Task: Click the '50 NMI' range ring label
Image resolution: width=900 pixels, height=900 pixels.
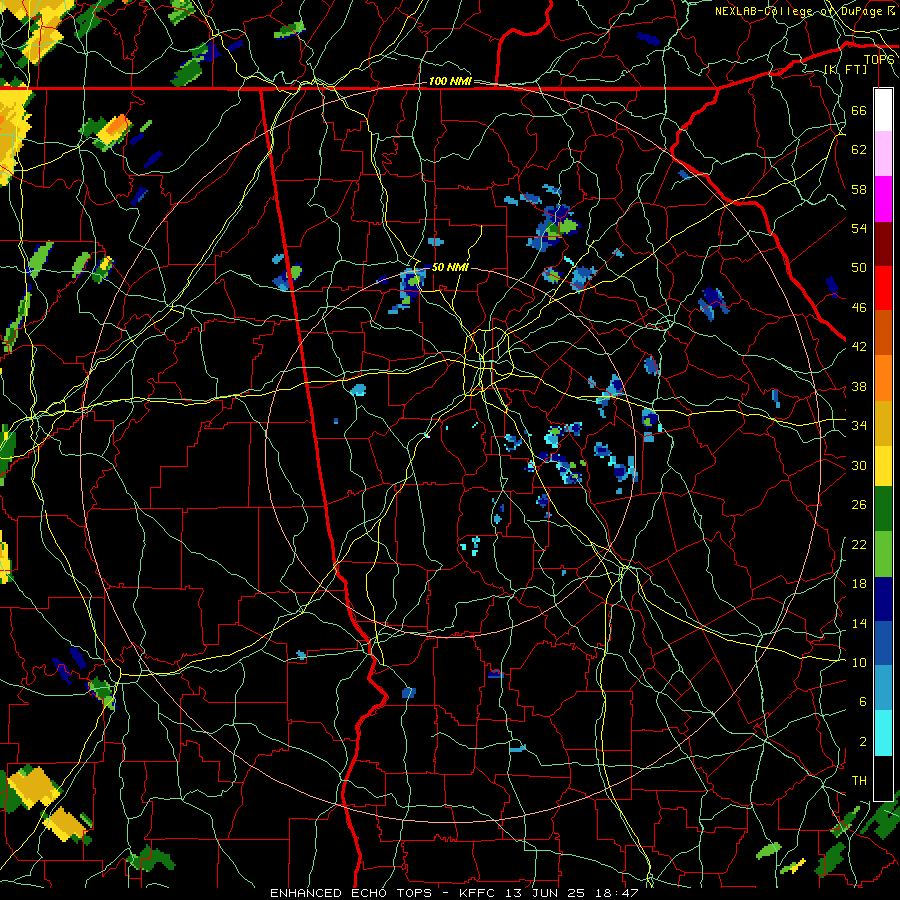Action: point(450,267)
